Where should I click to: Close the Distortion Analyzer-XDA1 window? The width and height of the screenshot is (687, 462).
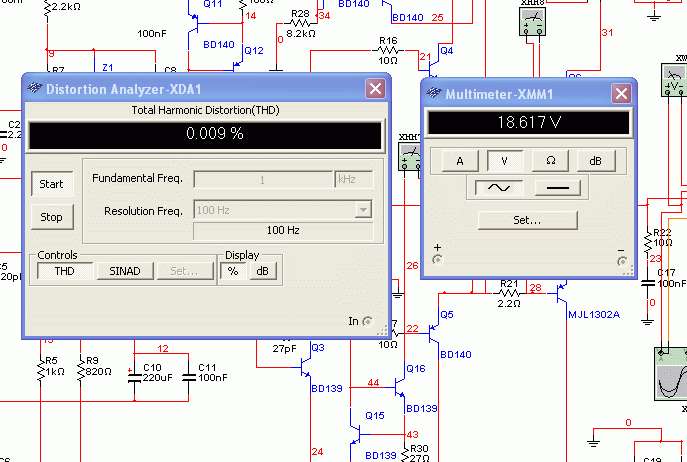tap(375, 89)
